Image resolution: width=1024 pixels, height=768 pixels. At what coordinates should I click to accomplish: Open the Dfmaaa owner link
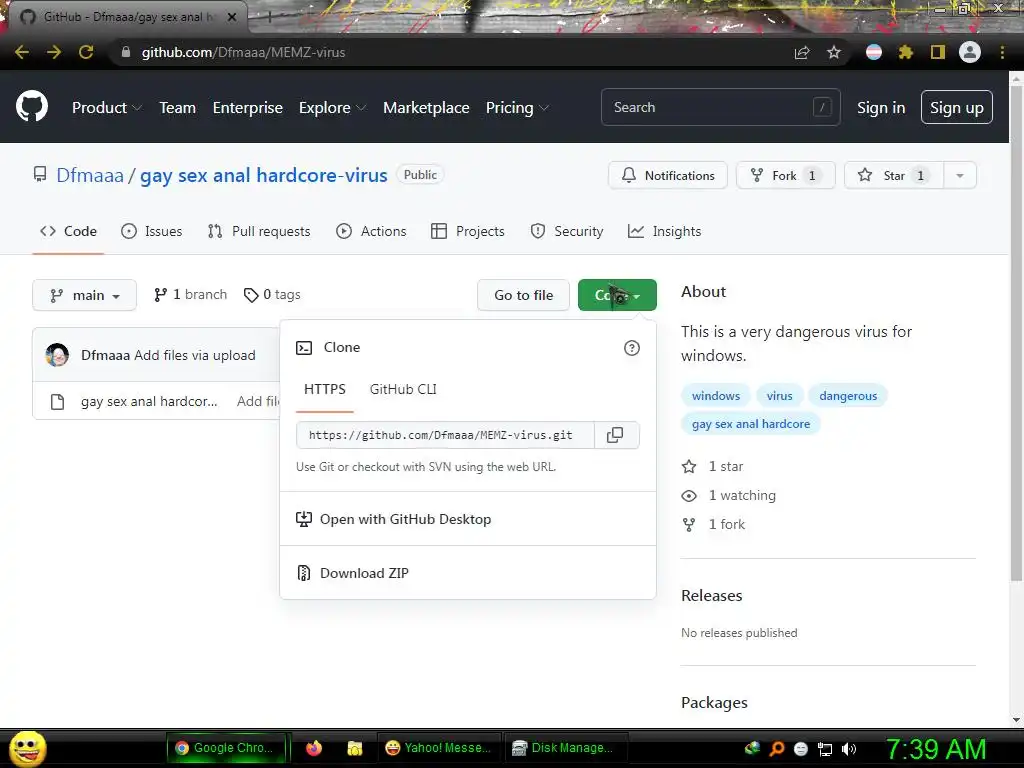[x=89, y=175]
